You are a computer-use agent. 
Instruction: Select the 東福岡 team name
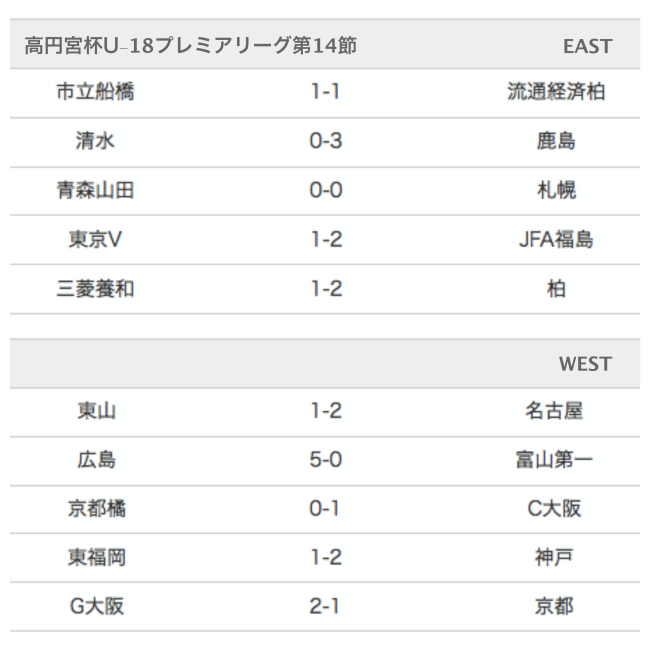[x=96, y=557]
